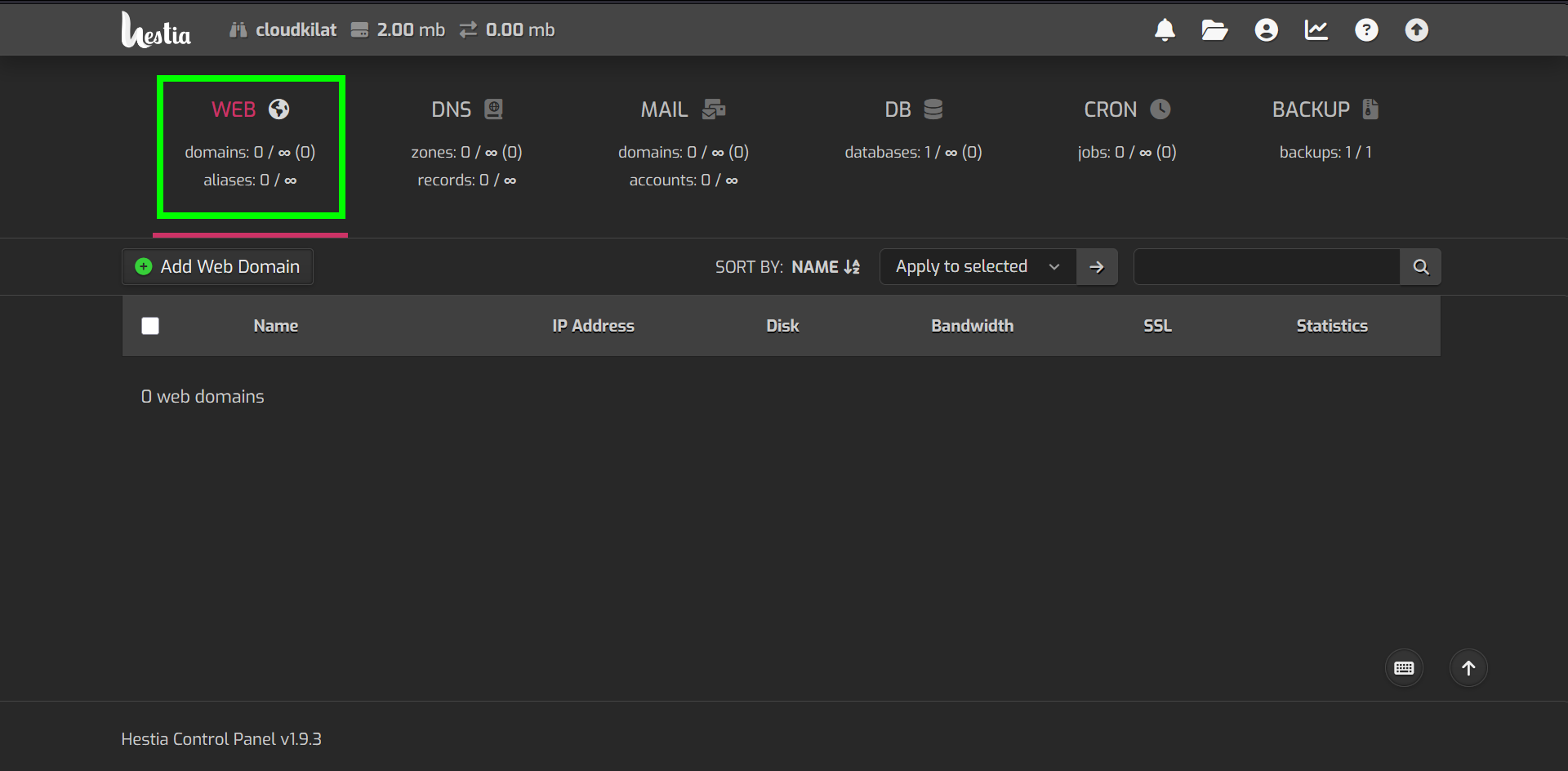Viewport: 1568px width, 771px height.
Task: Show keyboard shortcuts via the keyboard icon
Action: coord(1404,668)
